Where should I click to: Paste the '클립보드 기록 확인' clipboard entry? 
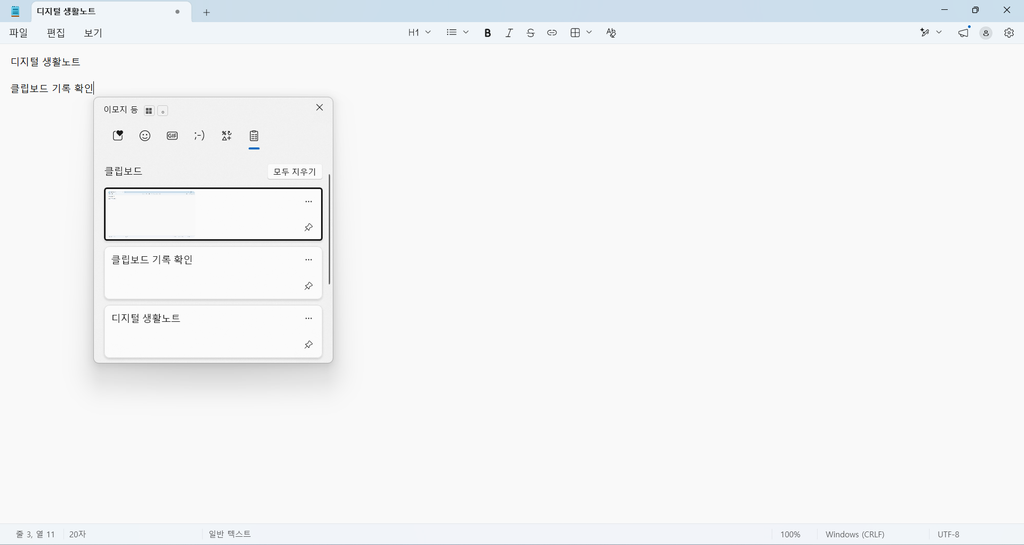(x=213, y=273)
